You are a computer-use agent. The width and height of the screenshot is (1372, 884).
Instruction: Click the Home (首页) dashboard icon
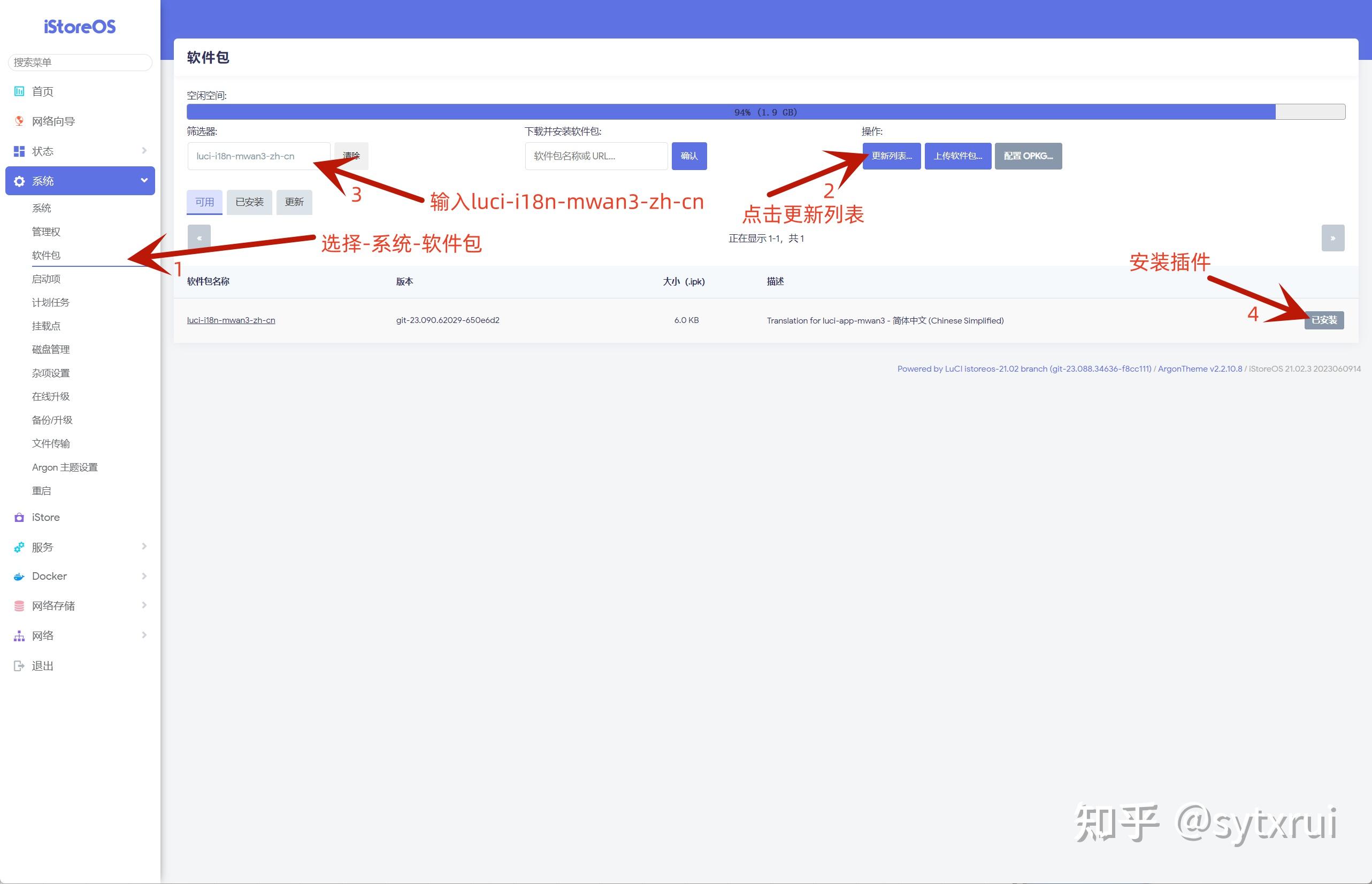click(x=19, y=91)
